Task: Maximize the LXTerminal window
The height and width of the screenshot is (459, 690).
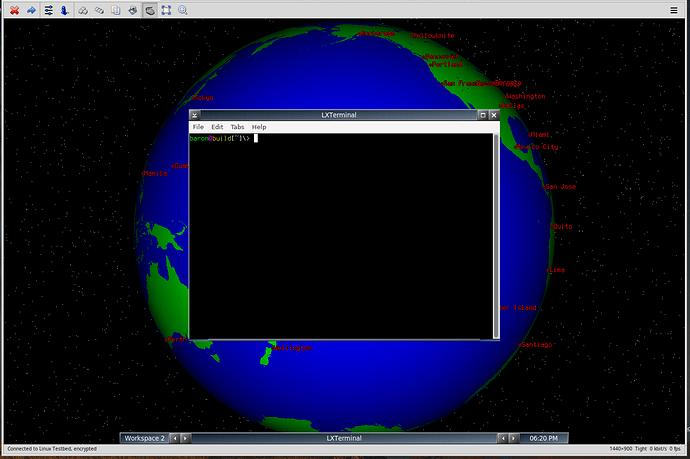Action: pos(483,115)
